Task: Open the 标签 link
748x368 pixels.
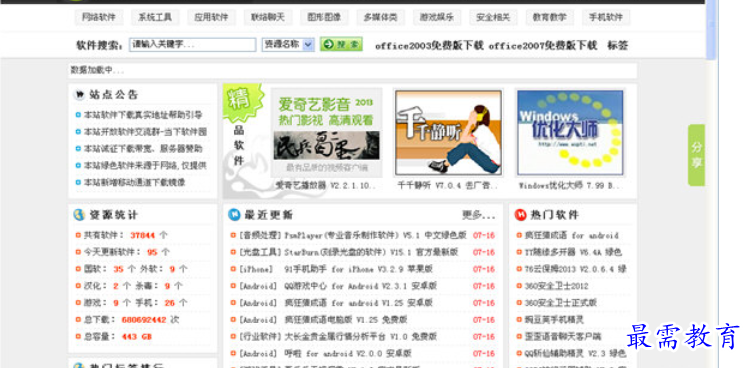Action: coord(617,46)
